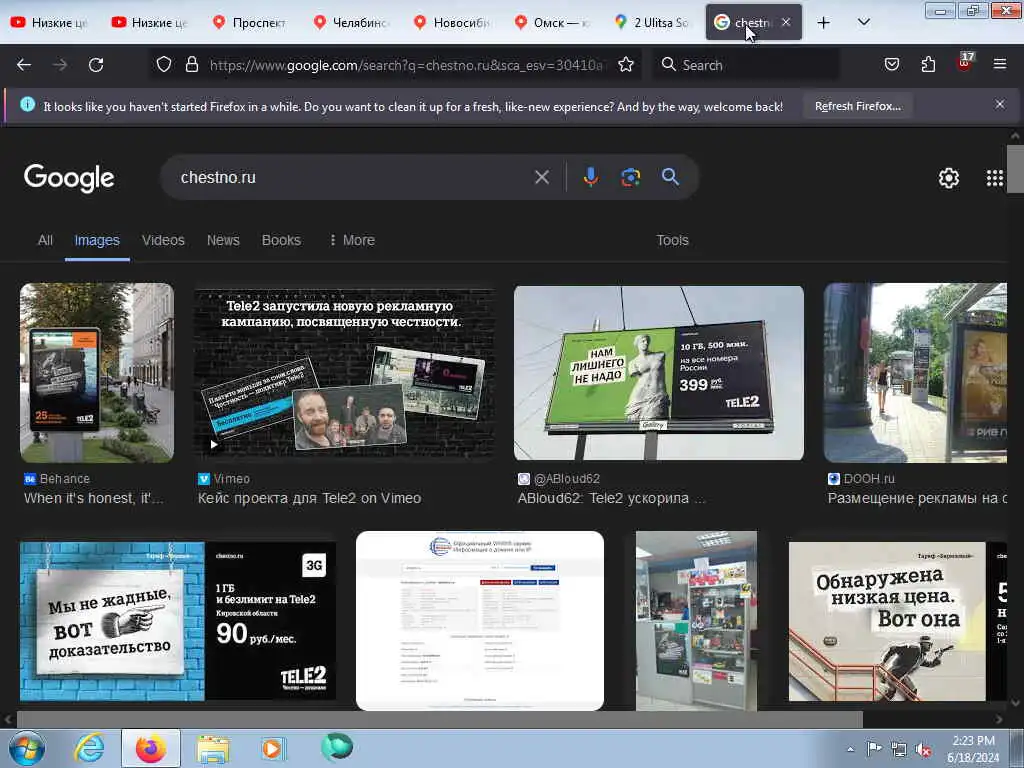Click the Google logo
Viewport: 1024px width, 768px height.
pyautogui.click(x=69, y=178)
